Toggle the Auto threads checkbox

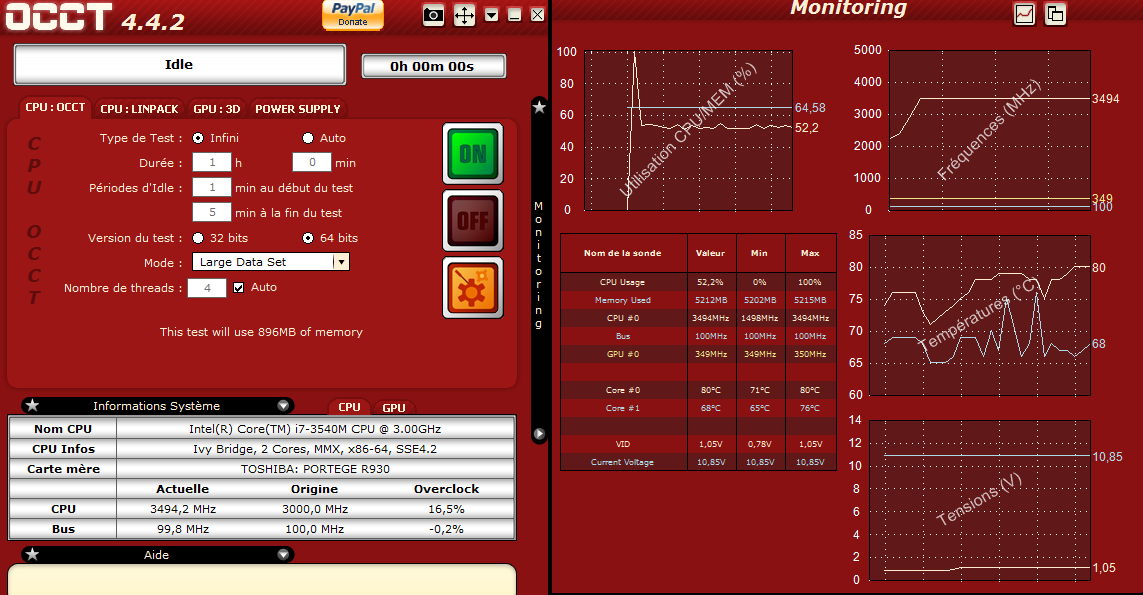238,287
